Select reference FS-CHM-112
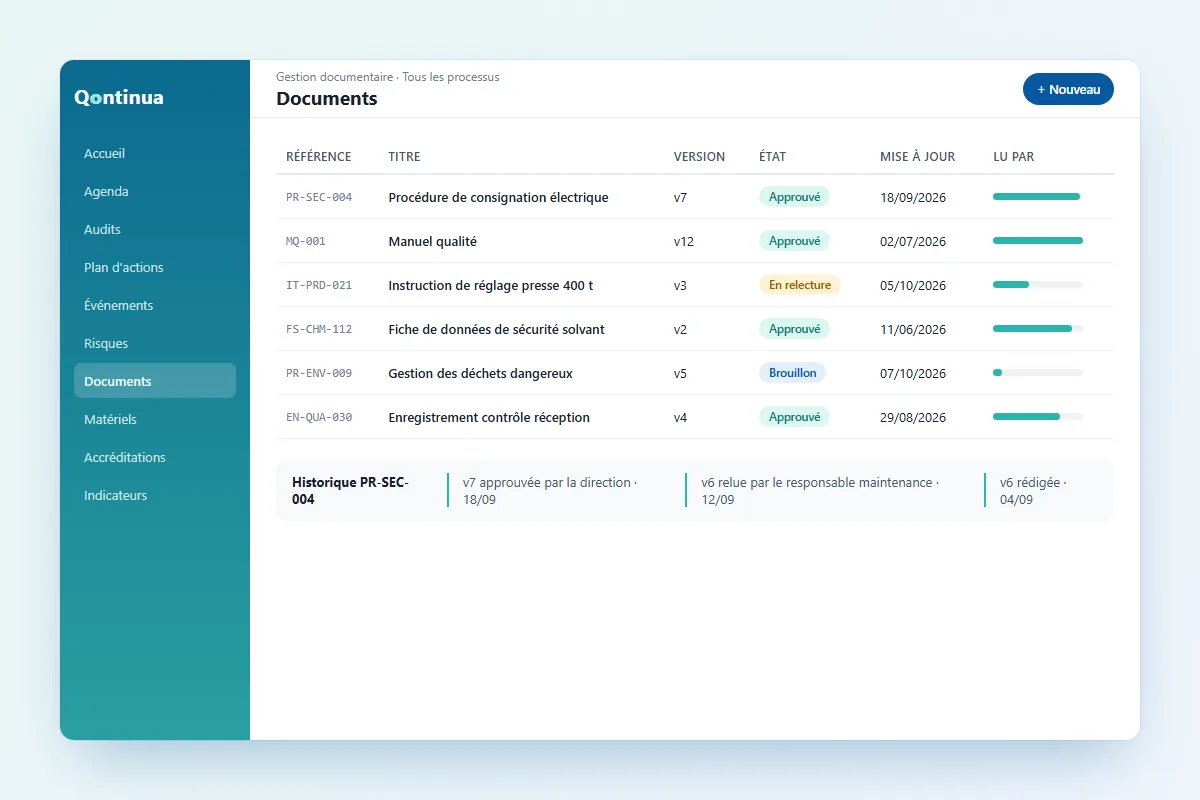 click(319, 329)
